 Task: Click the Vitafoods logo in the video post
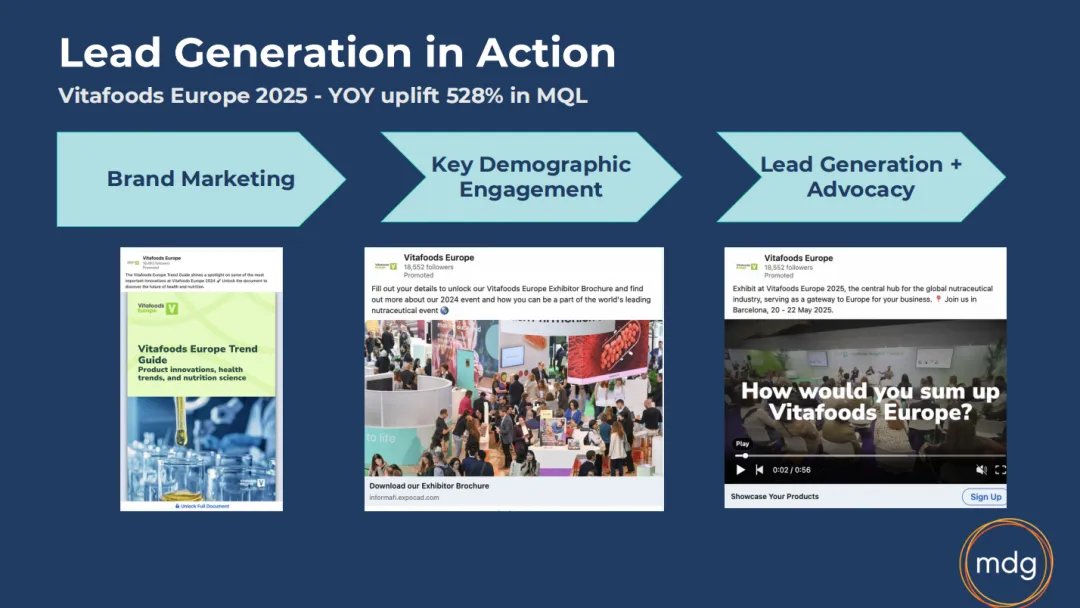tap(747, 266)
